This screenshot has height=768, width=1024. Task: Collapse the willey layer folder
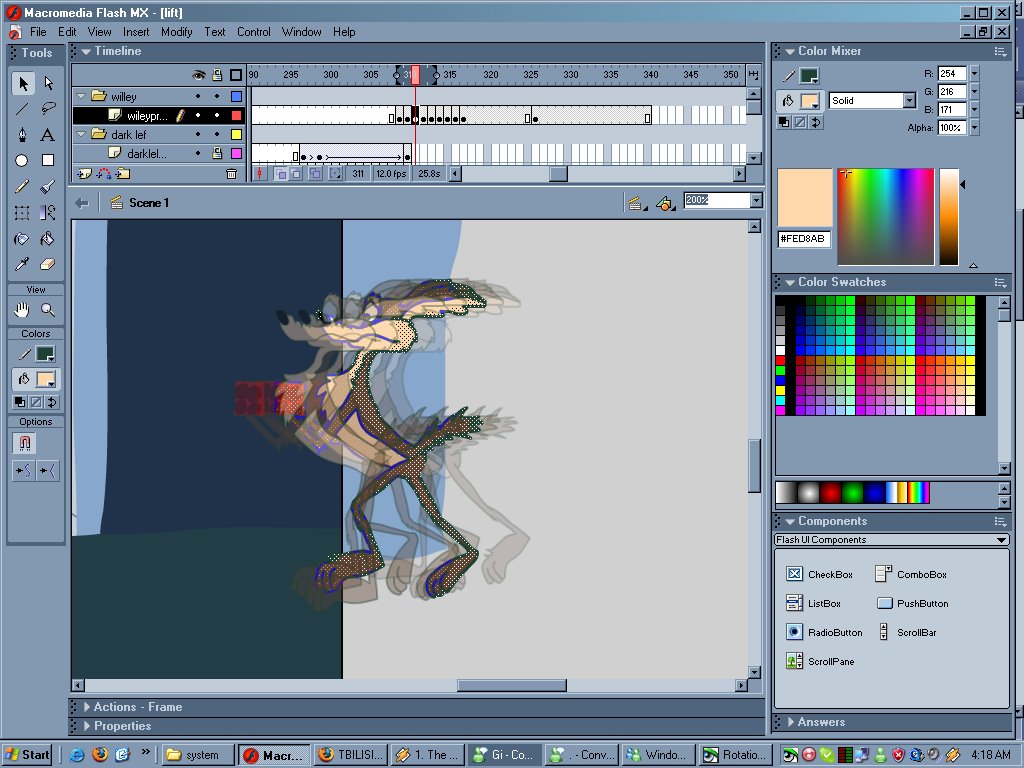click(x=82, y=97)
